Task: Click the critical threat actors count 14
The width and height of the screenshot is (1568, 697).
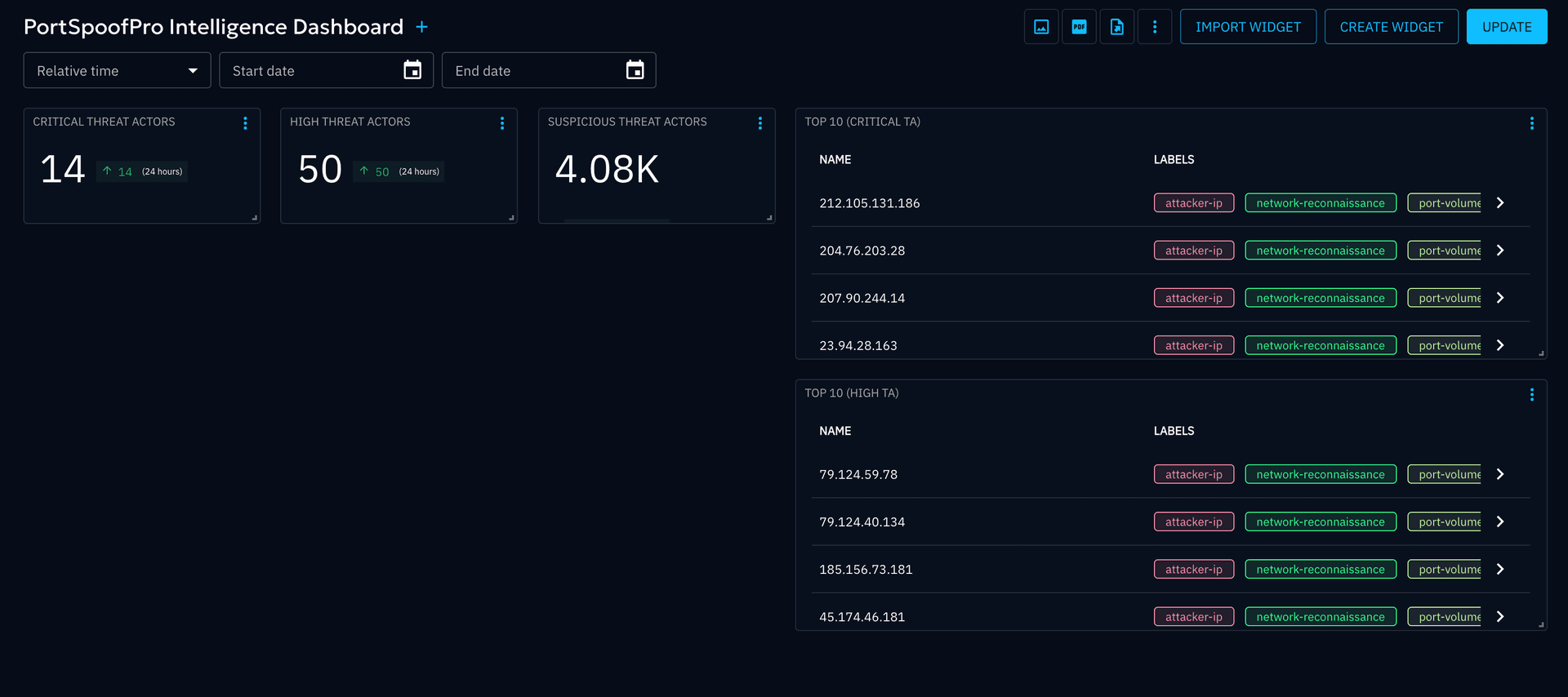Action: tap(63, 170)
